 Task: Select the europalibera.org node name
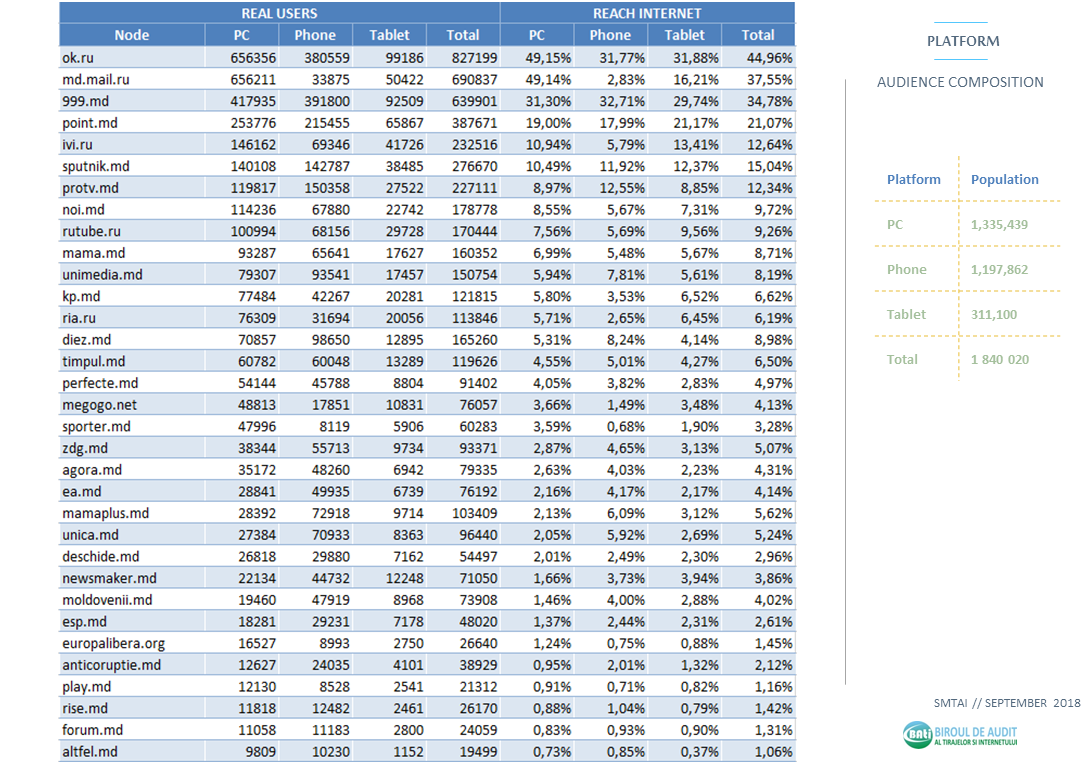113,643
